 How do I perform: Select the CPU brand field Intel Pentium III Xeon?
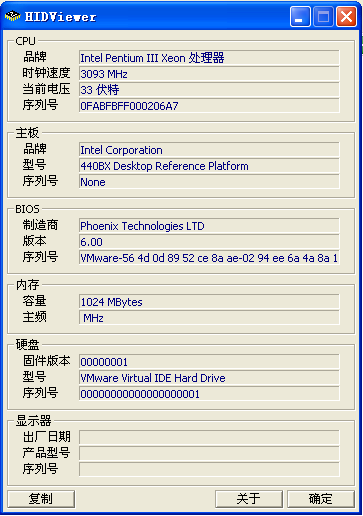pos(209,58)
